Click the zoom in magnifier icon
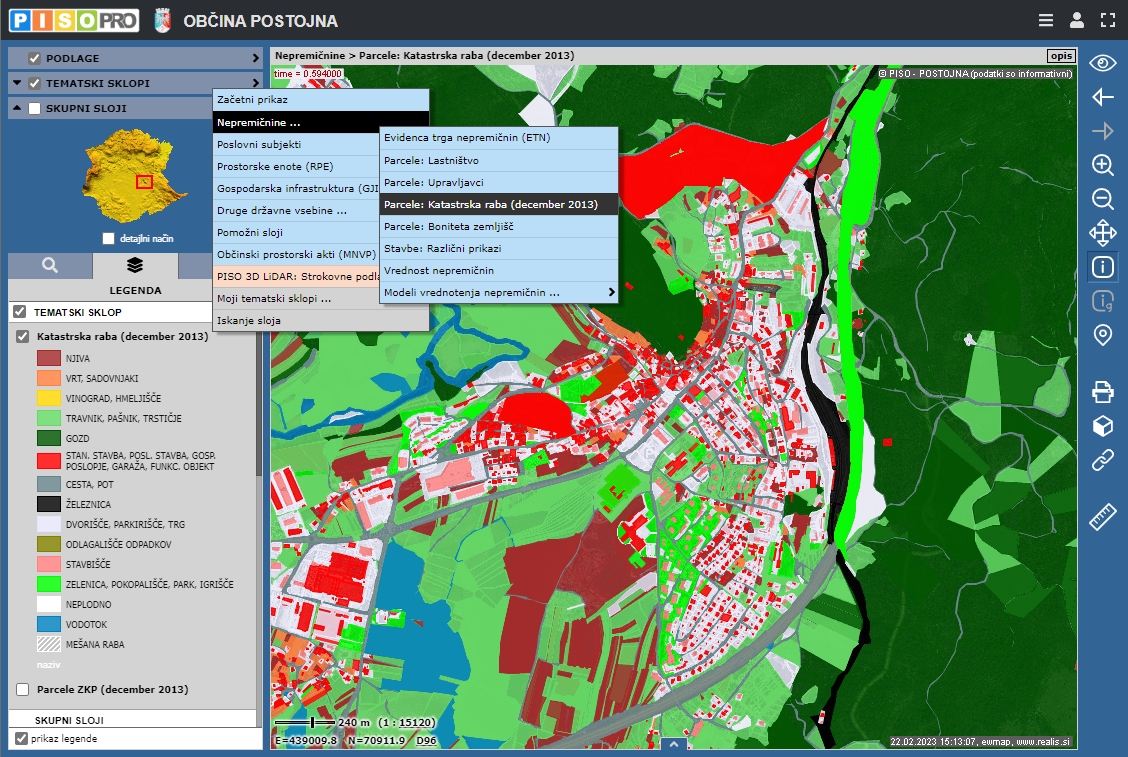 [1102, 165]
